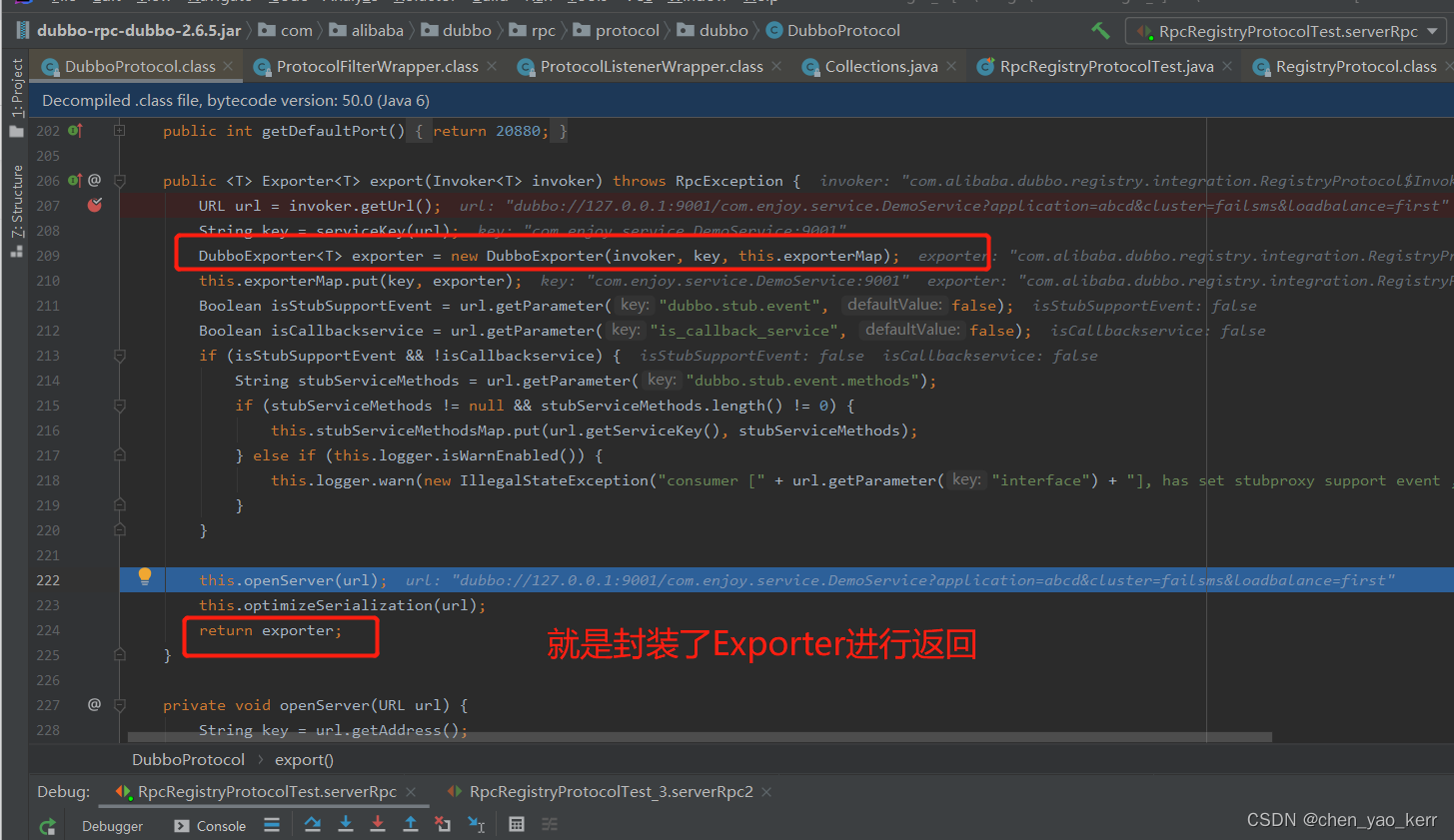This screenshot has height=840, width=1454.
Task: Collapse the nested if fold on line 215
Action: [x=120, y=406]
